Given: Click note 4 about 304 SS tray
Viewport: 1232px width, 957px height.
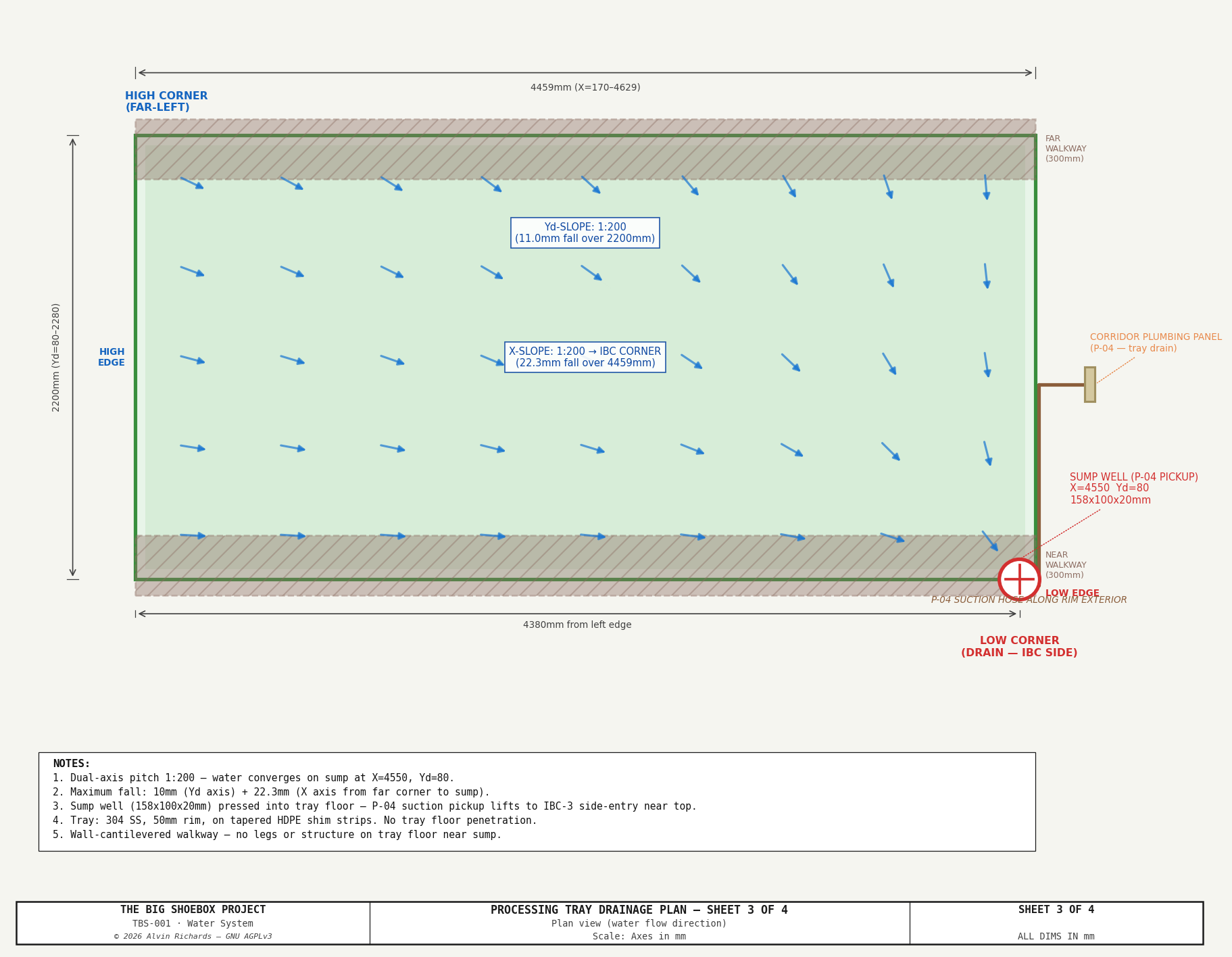Looking at the screenshot, I should [x=295, y=820].
